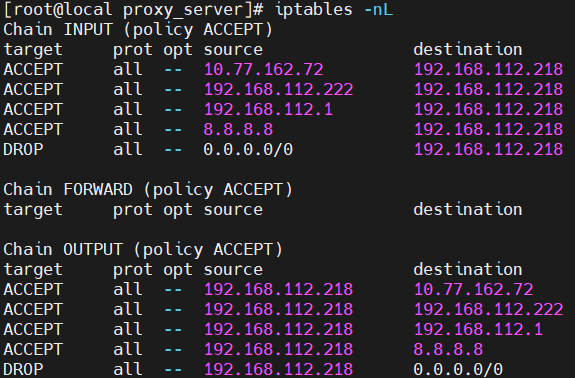Click destination 192.168.112.218 beside source 8.8.8.8

point(488,129)
